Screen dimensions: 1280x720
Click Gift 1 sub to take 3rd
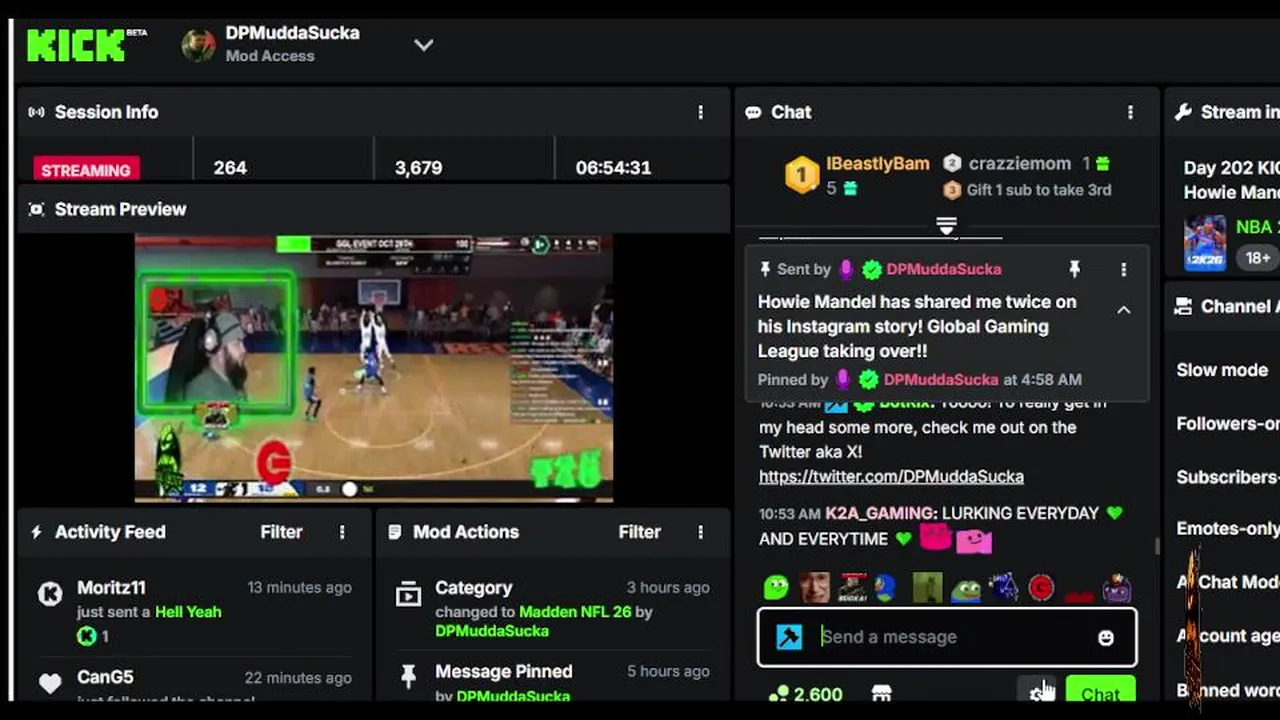coord(1039,190)
